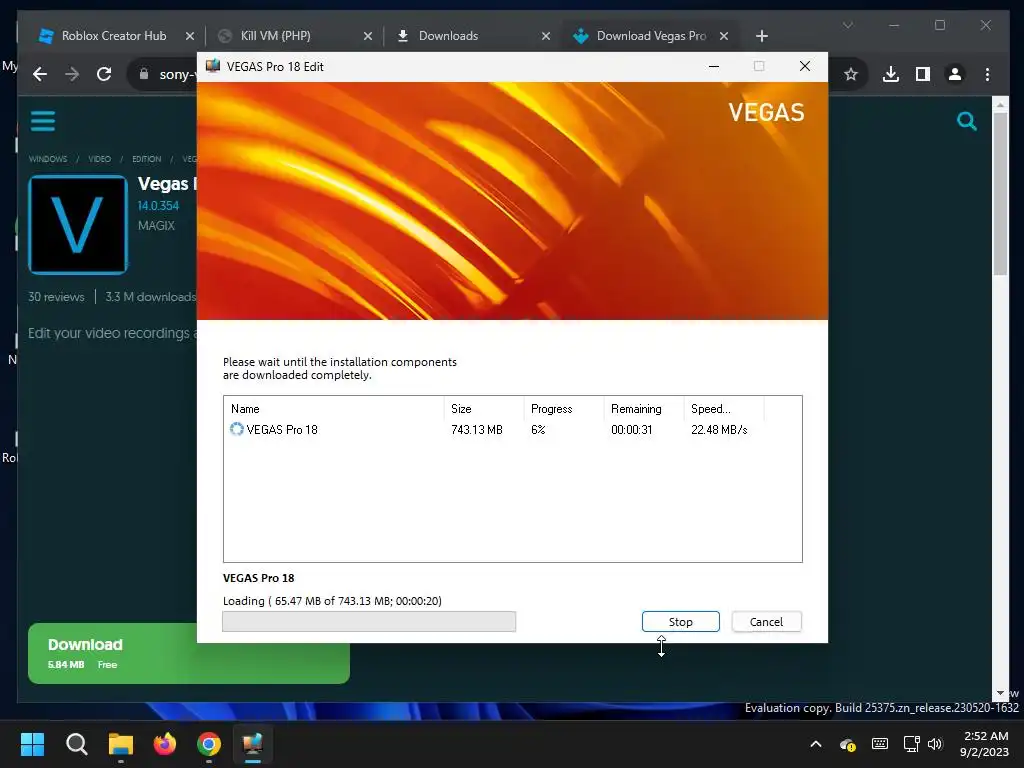The image size is (1024, 768).
Task: Open the clock and date panel
Action: coord(985,744)
